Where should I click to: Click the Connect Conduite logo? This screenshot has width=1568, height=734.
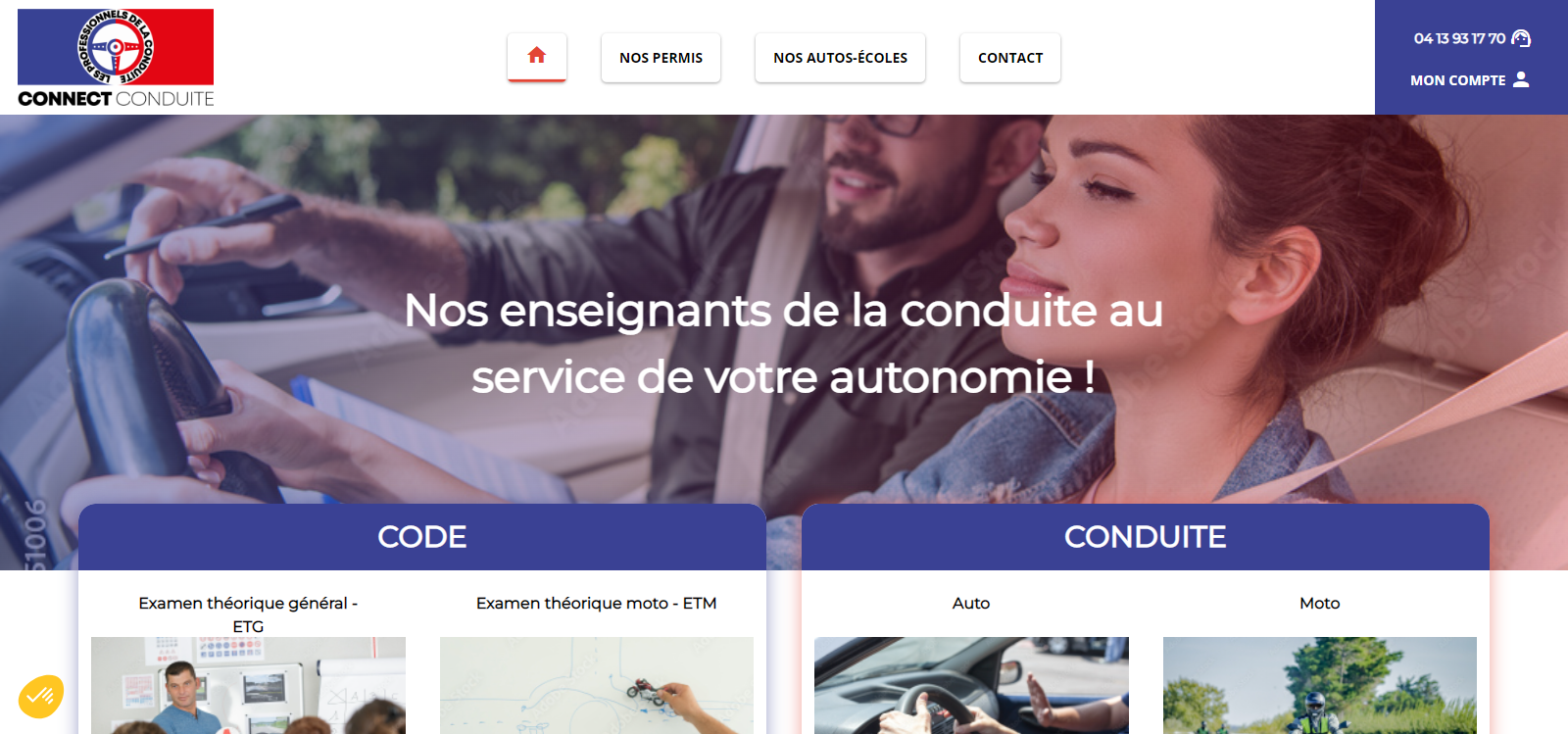[x=116, y=58]
